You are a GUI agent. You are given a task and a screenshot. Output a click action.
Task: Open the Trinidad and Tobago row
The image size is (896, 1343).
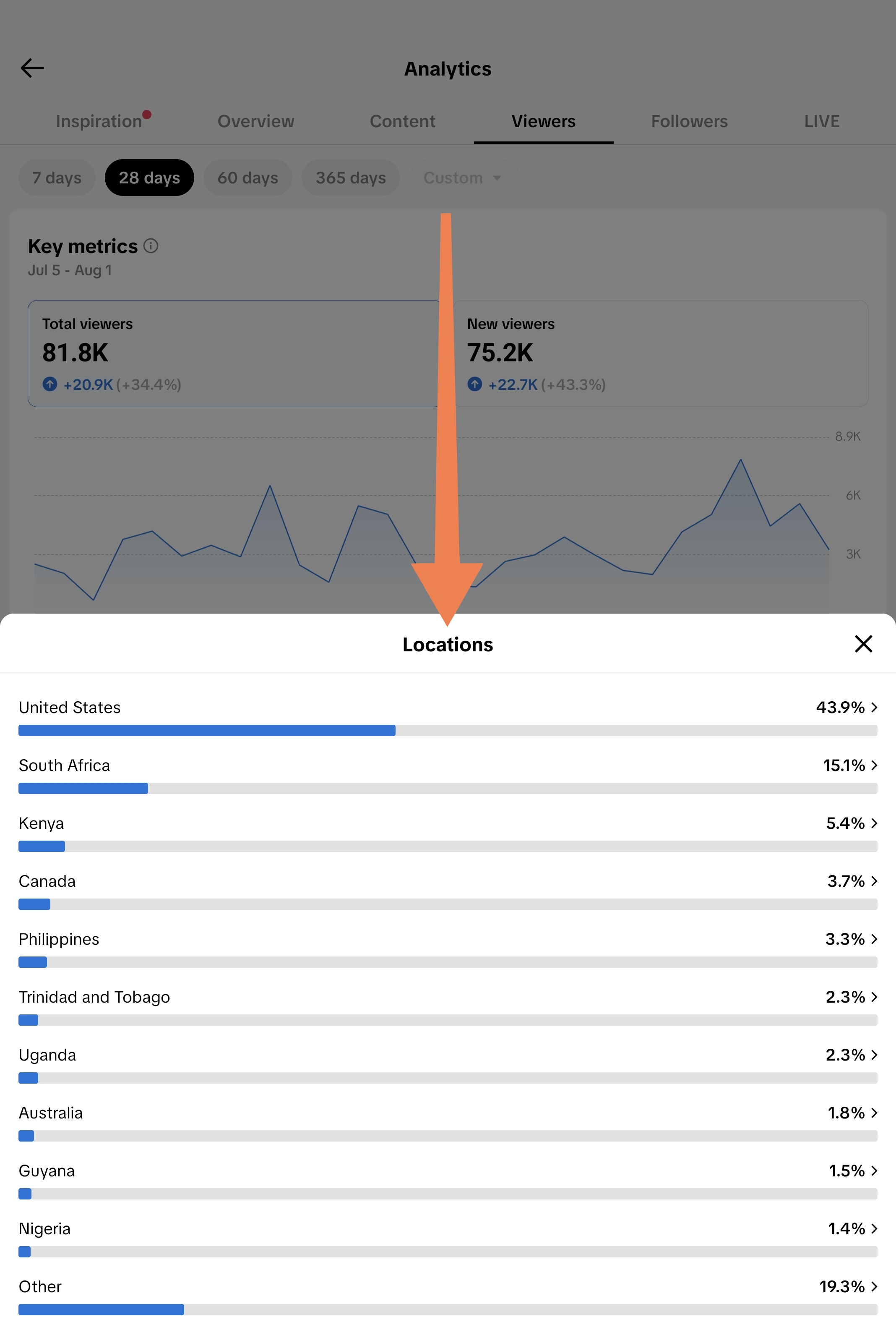tap(448, 1007)
